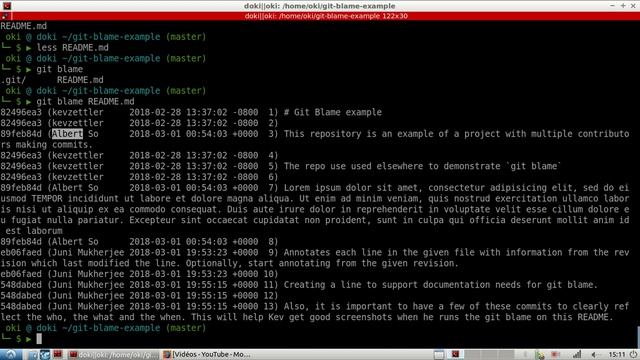Click the 'git blame README.md' command text
Image resolution: width=640 pixels, height=360 pixels.
(85, 102)
